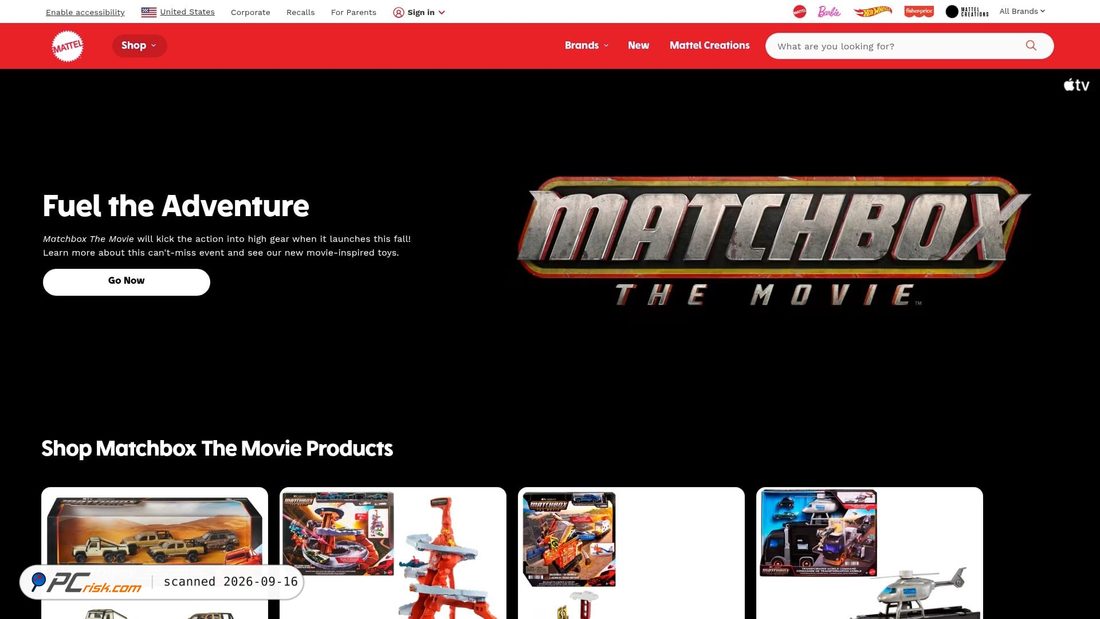Open the Corporate link
This screenshot has width=1100, height=619.
coord(250,13)
